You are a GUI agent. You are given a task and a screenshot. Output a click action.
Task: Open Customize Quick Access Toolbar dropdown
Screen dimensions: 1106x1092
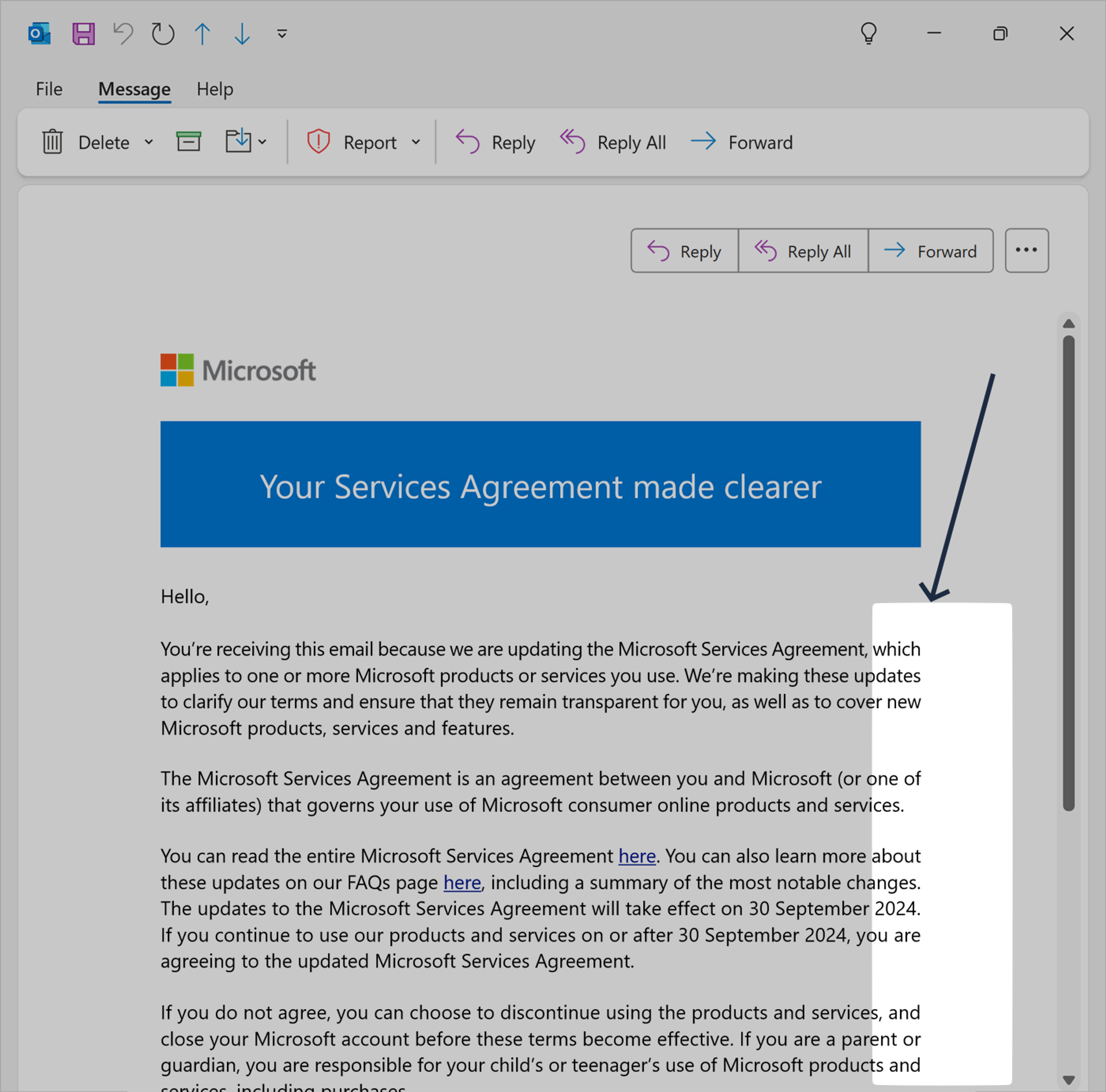[x=282, y=34]
